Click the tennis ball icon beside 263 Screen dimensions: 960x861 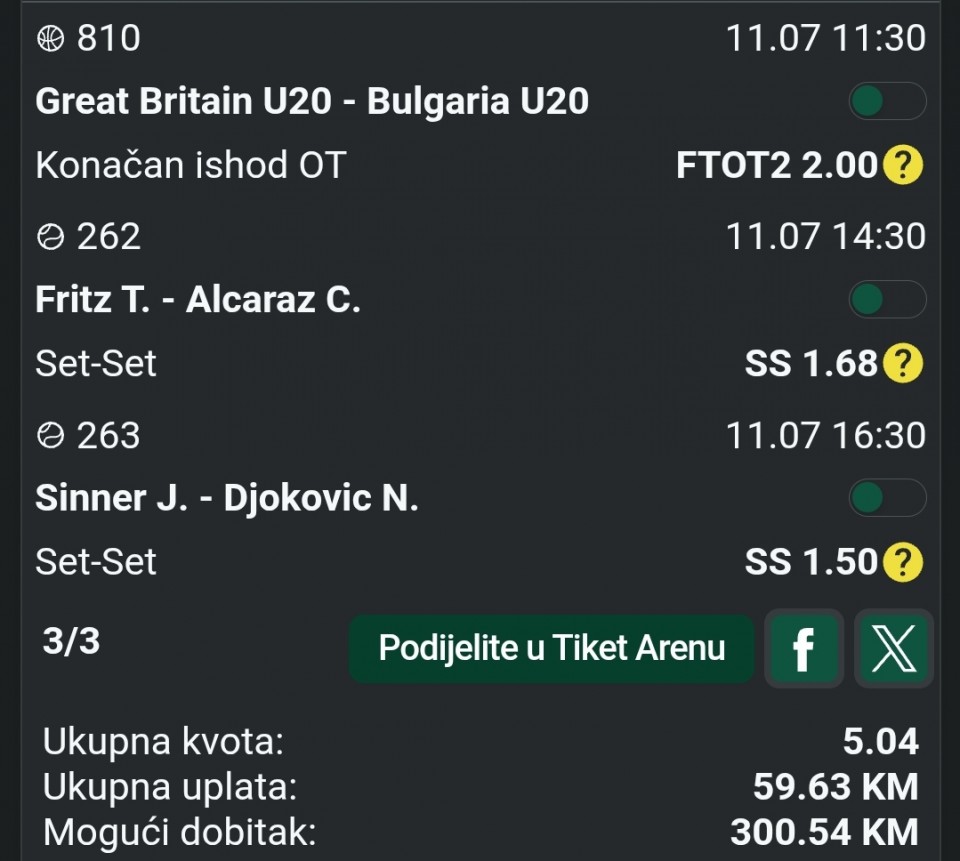coord(50,436)
